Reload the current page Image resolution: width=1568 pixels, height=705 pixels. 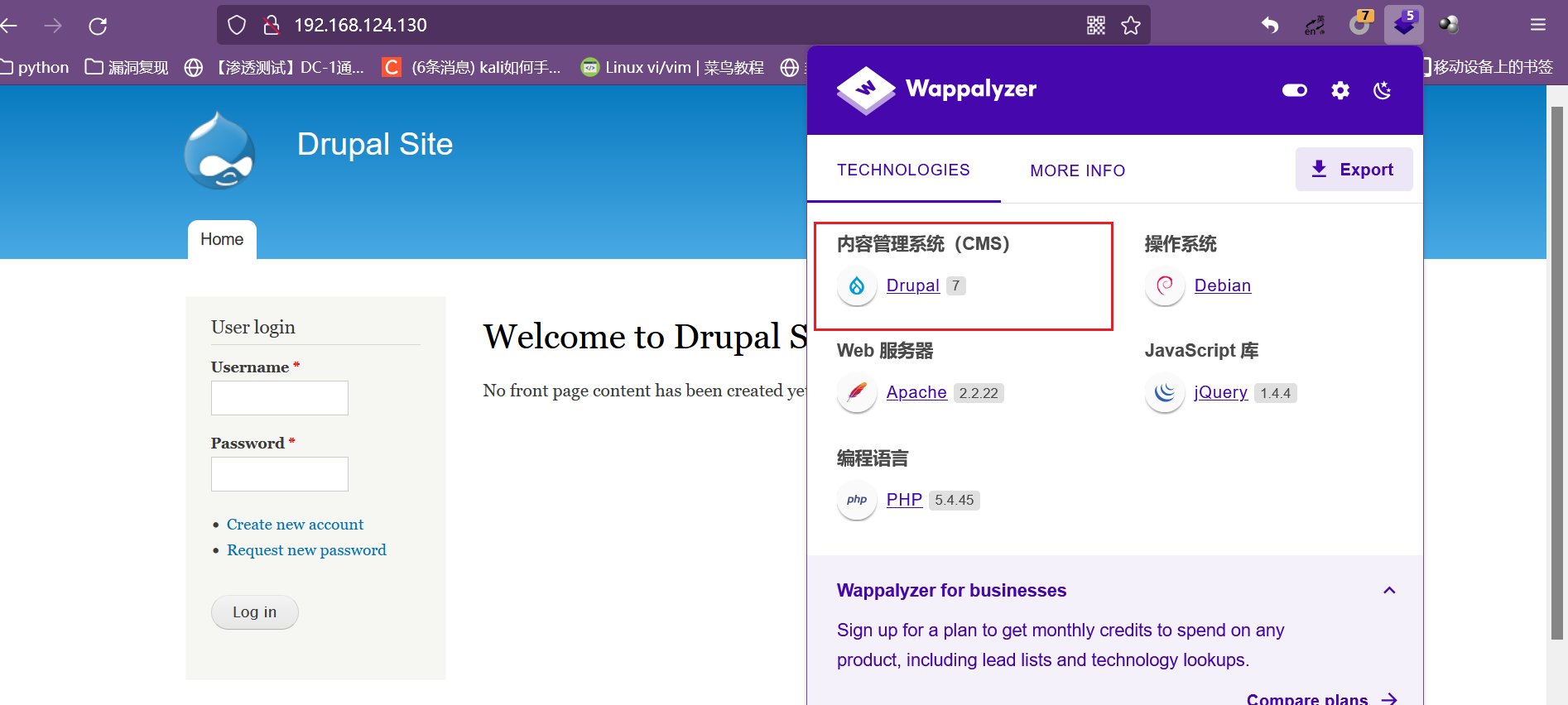(x=98, y=26)
